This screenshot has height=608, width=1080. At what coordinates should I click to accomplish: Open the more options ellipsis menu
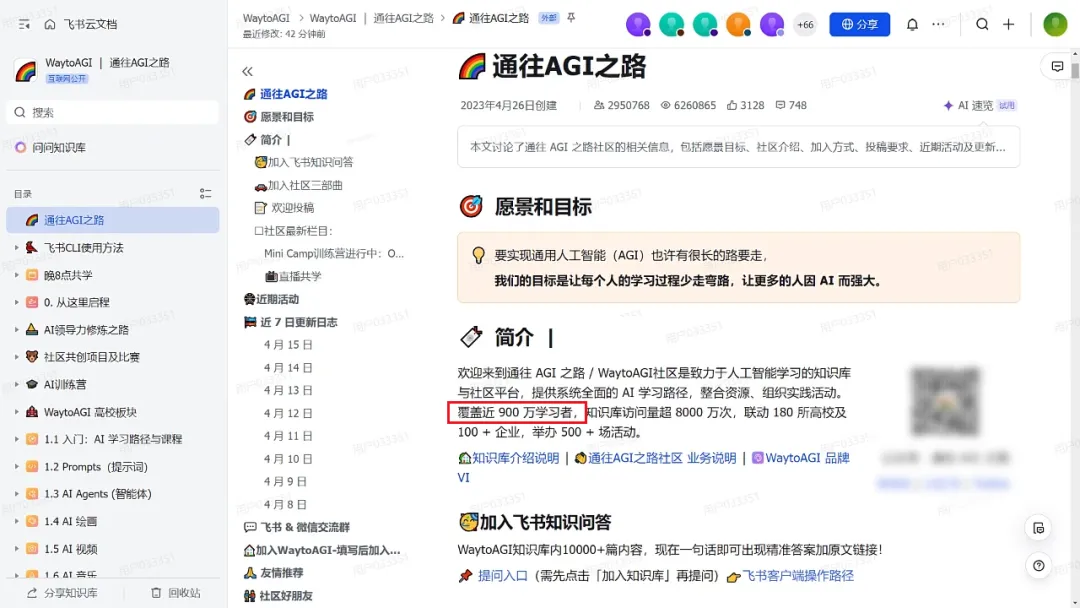938,24
